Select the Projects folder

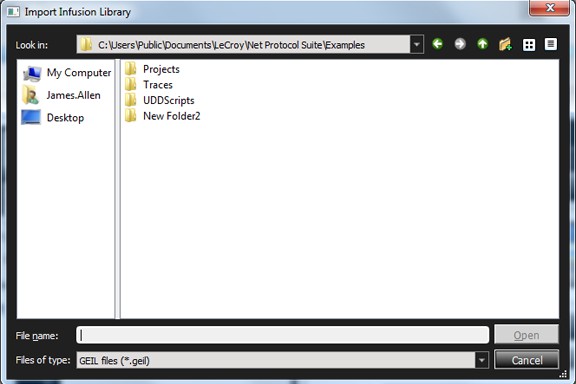(152, 69)
